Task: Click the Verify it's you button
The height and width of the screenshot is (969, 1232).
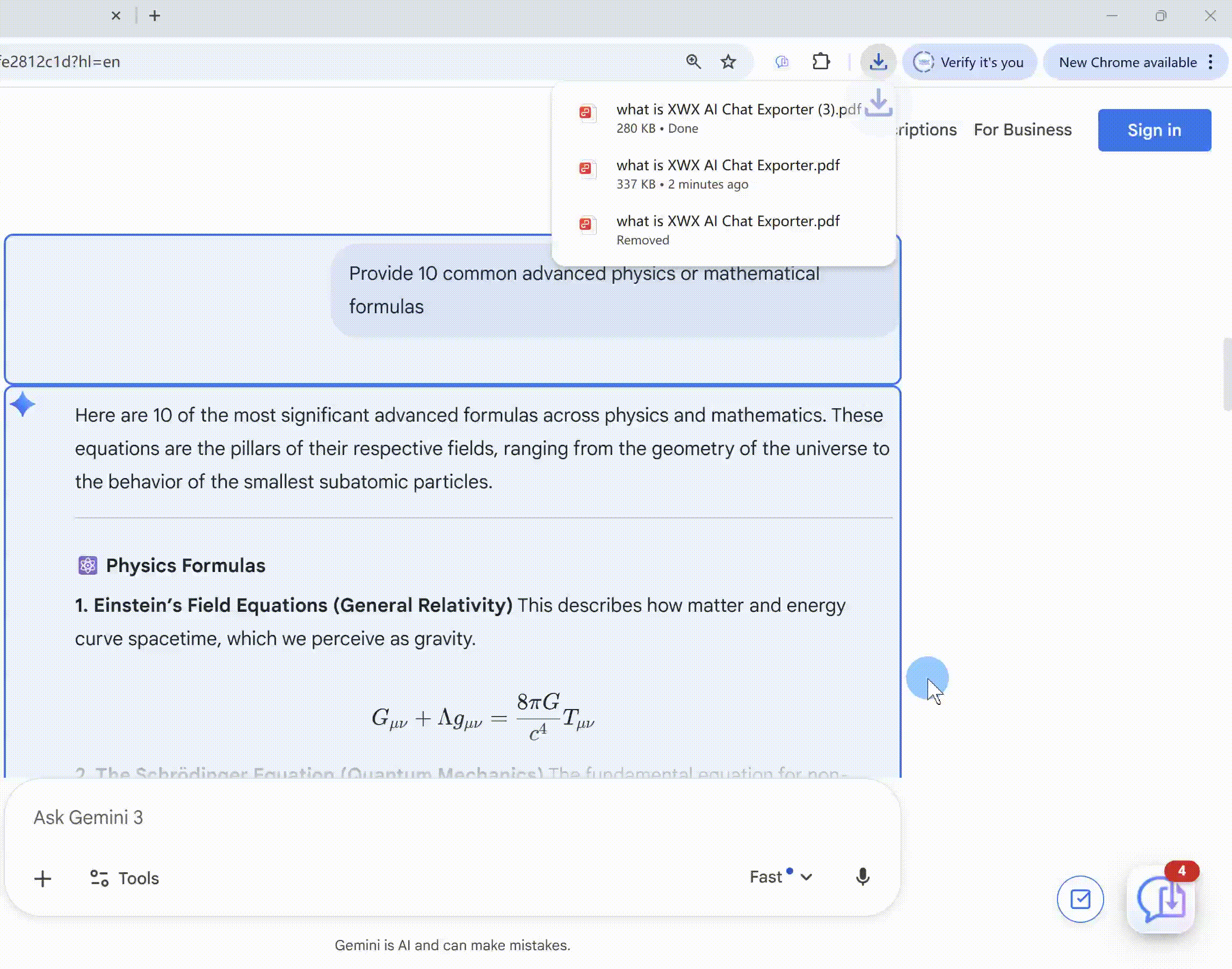Action: click(969, 62)
